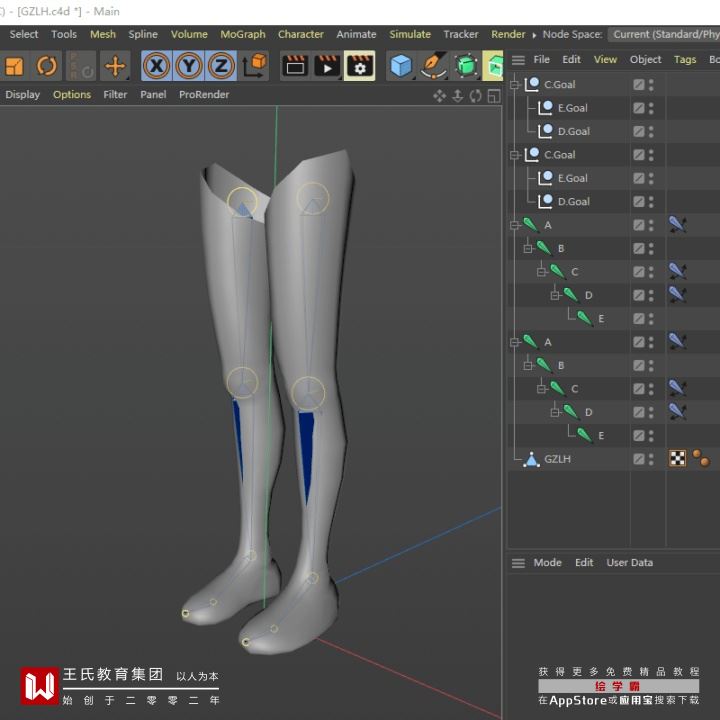Click the coordinate system icon
Screen dimensions: 720x720
click(255, 66)
